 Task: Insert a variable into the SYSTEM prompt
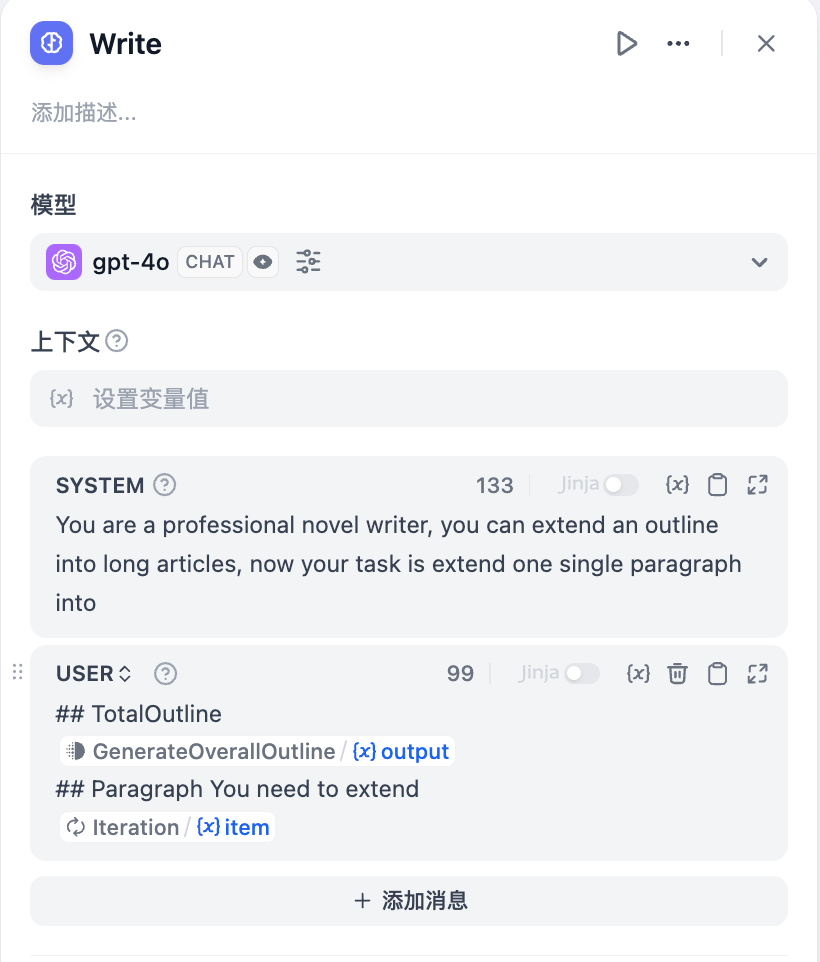point(677,484)
